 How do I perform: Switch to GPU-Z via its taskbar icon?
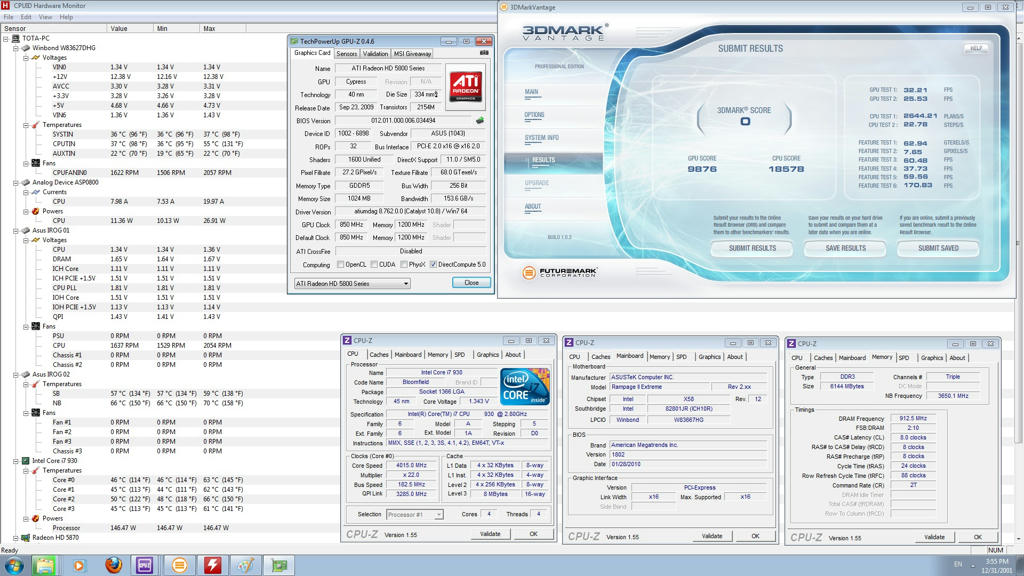click(280, 565)
